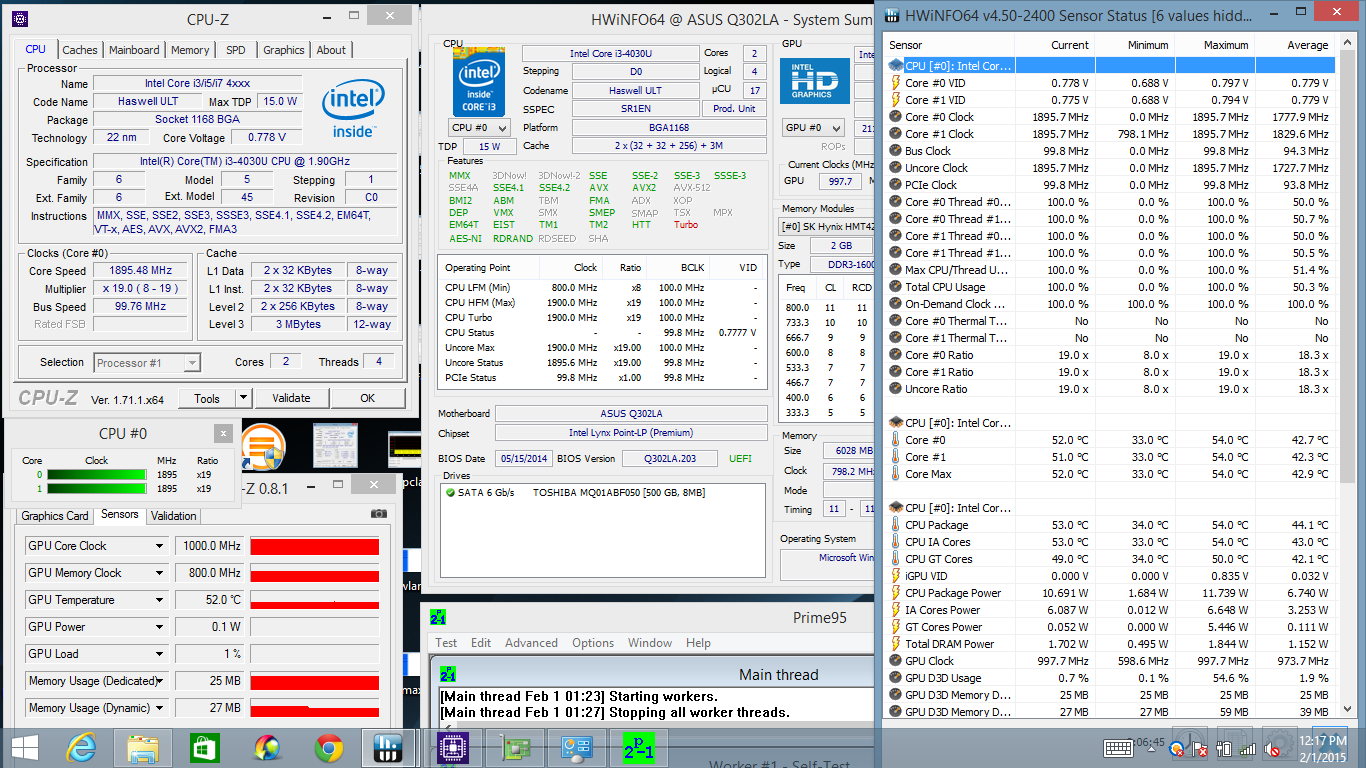Open the Tools dropdown arrow in CPU-Z
Viewport: 1366px width, 768px height.
(x=244, y=398)
